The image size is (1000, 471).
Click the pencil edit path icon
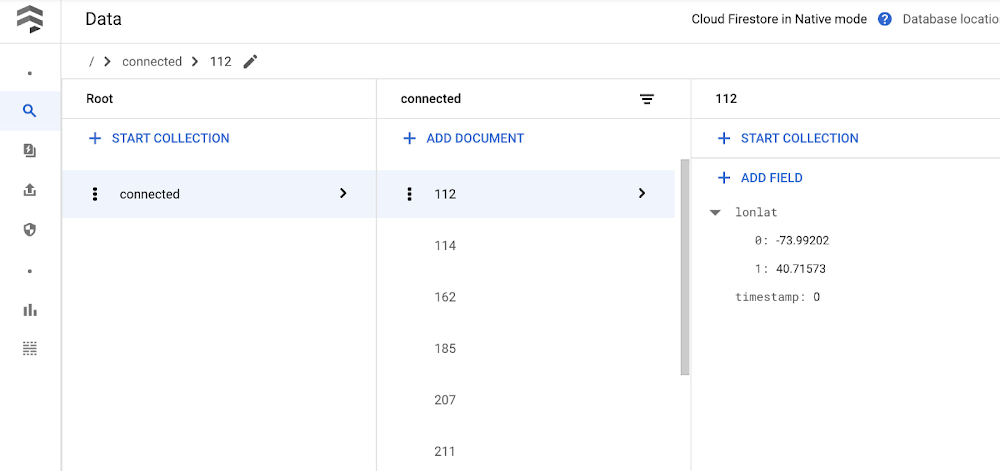point(250,62)
